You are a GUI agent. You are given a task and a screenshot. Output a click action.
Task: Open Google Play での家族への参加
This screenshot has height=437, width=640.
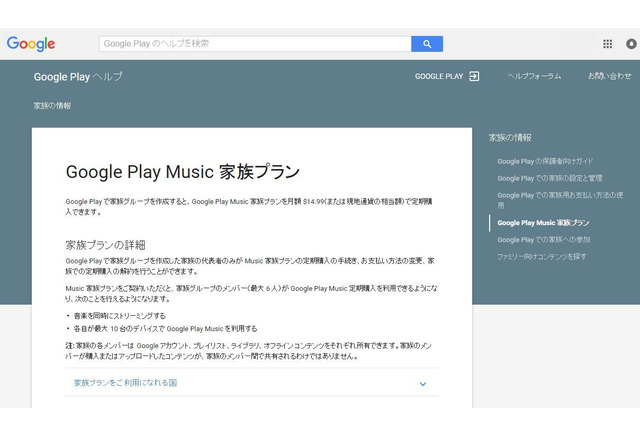pyautogui.click(x=543, y=240)
